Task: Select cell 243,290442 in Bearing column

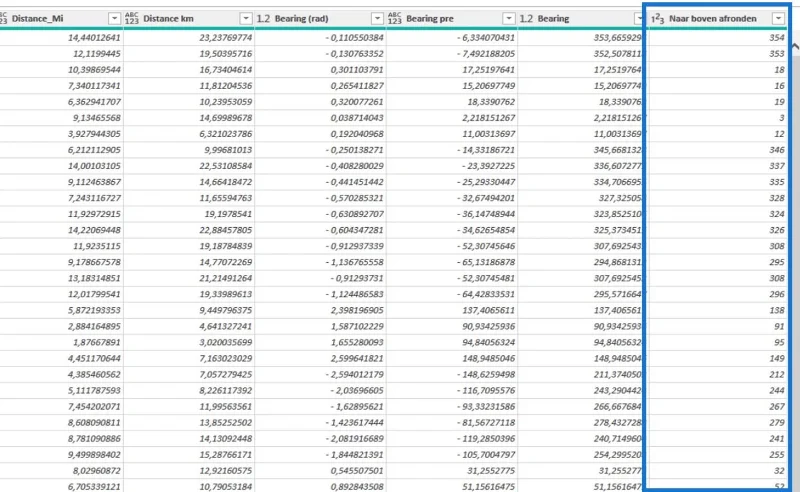Action: (617, 390)
